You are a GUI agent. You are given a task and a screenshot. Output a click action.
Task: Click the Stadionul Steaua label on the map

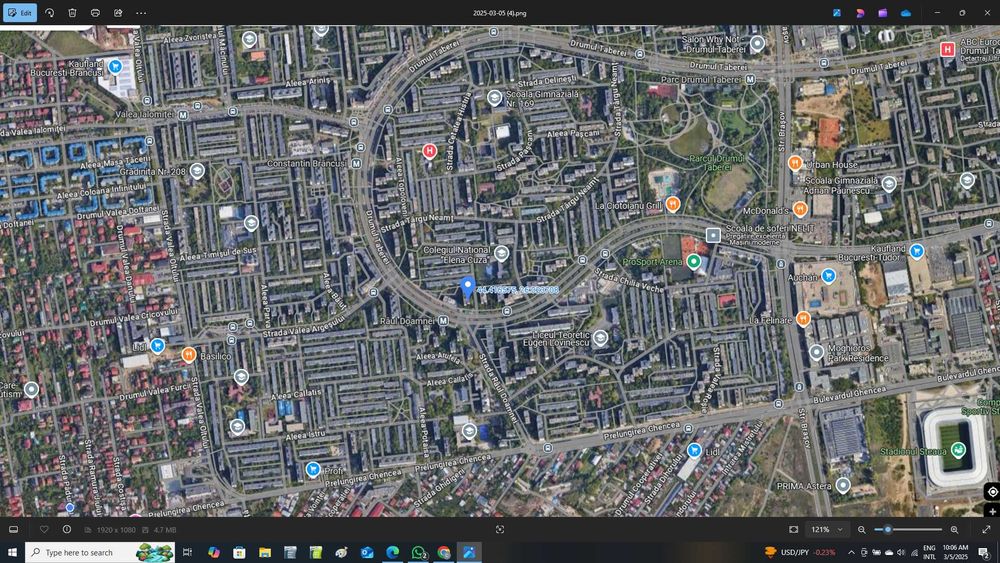(x=913, y=451)
